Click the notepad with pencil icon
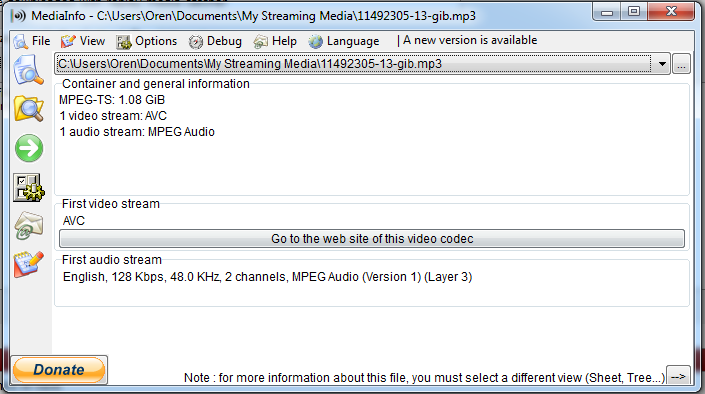 (29, 264)
